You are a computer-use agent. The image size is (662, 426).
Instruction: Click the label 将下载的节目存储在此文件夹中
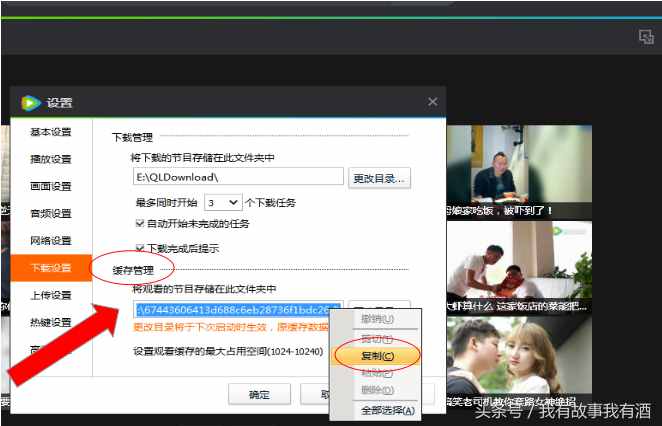pos(202,157)
